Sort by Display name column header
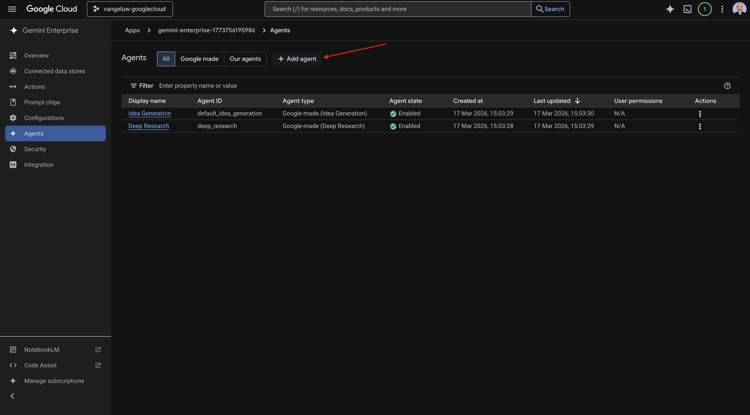 click(x=147, y=101)
